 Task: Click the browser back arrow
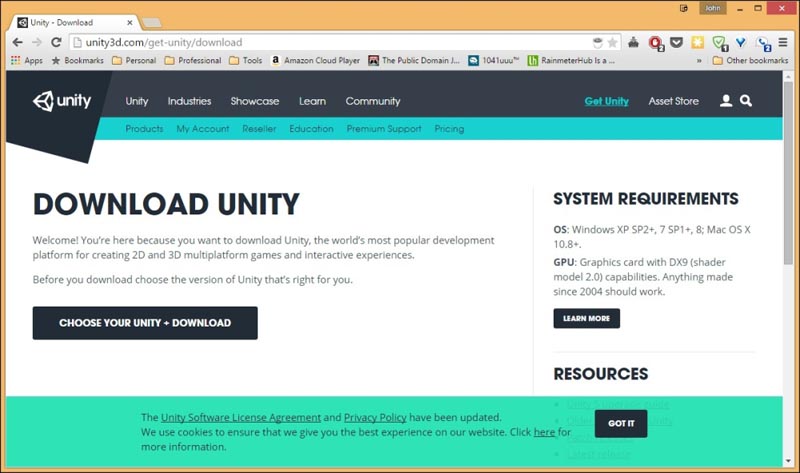pos(17,43)
